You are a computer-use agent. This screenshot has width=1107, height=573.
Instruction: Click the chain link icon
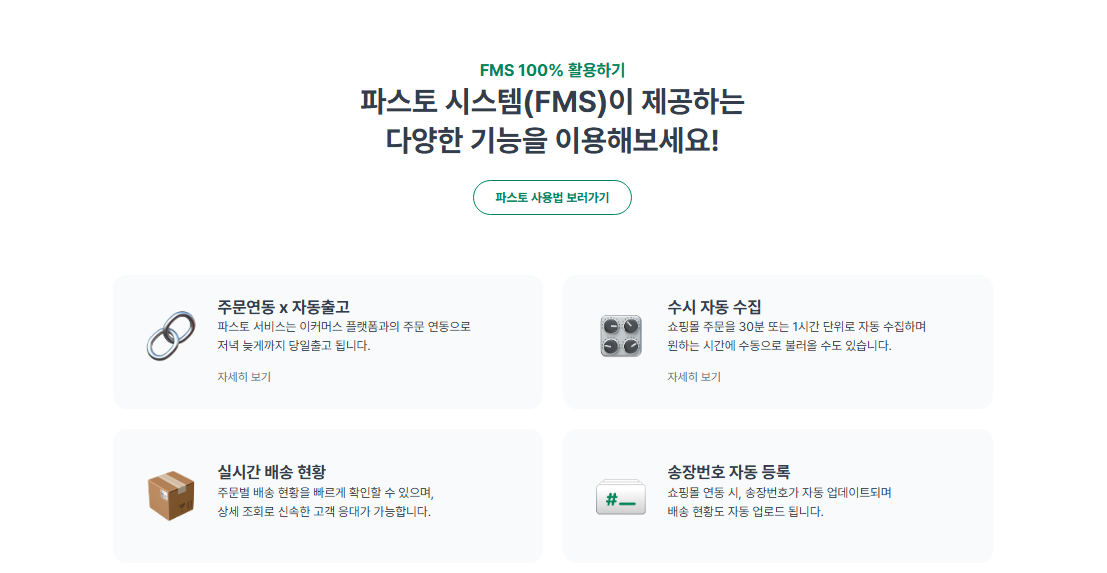(172, 335)
